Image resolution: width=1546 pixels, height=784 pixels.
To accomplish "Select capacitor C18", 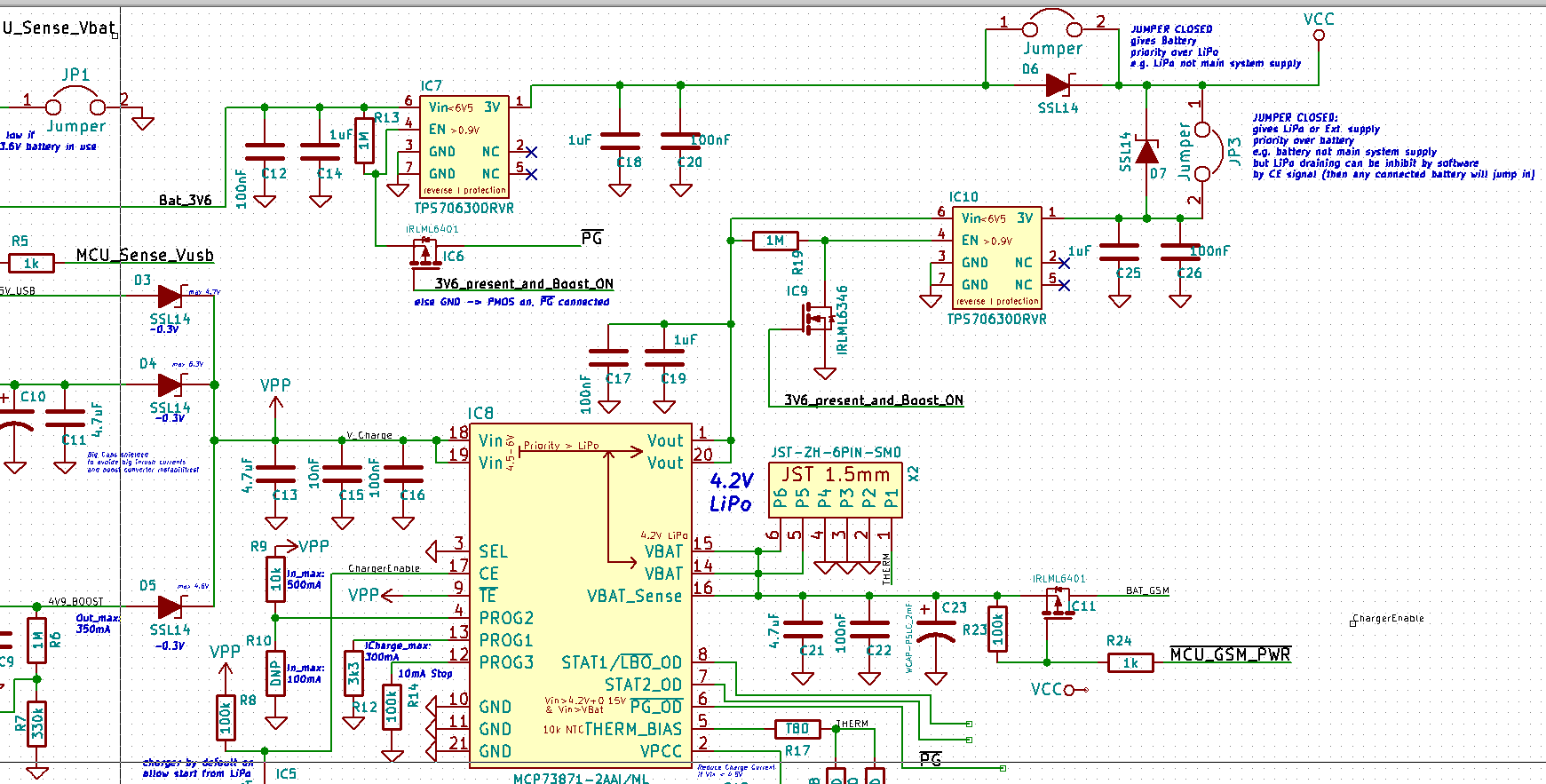I will pyautogui.click(x=620, y=141).
